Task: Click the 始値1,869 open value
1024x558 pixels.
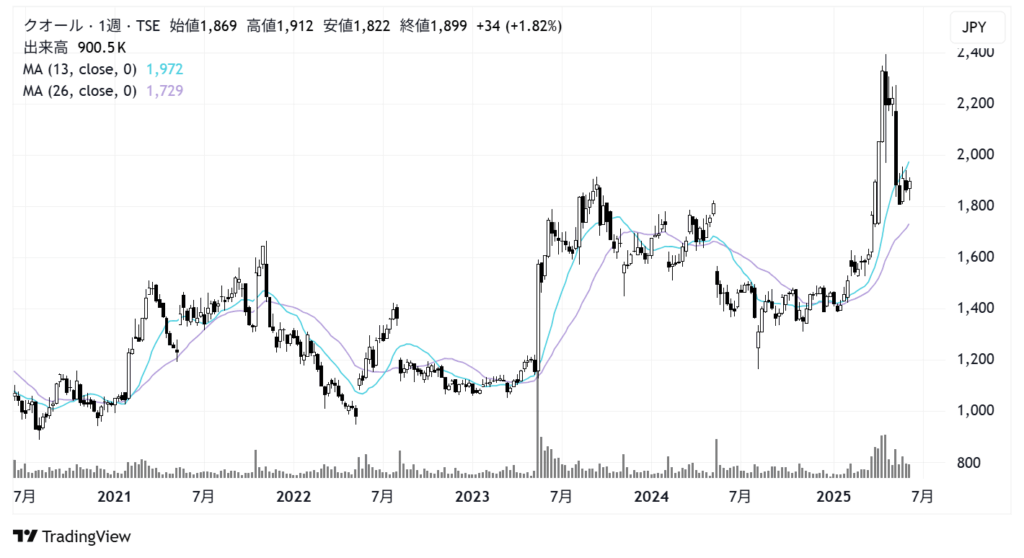Action: pyautogui.click(x=203, y=26)
